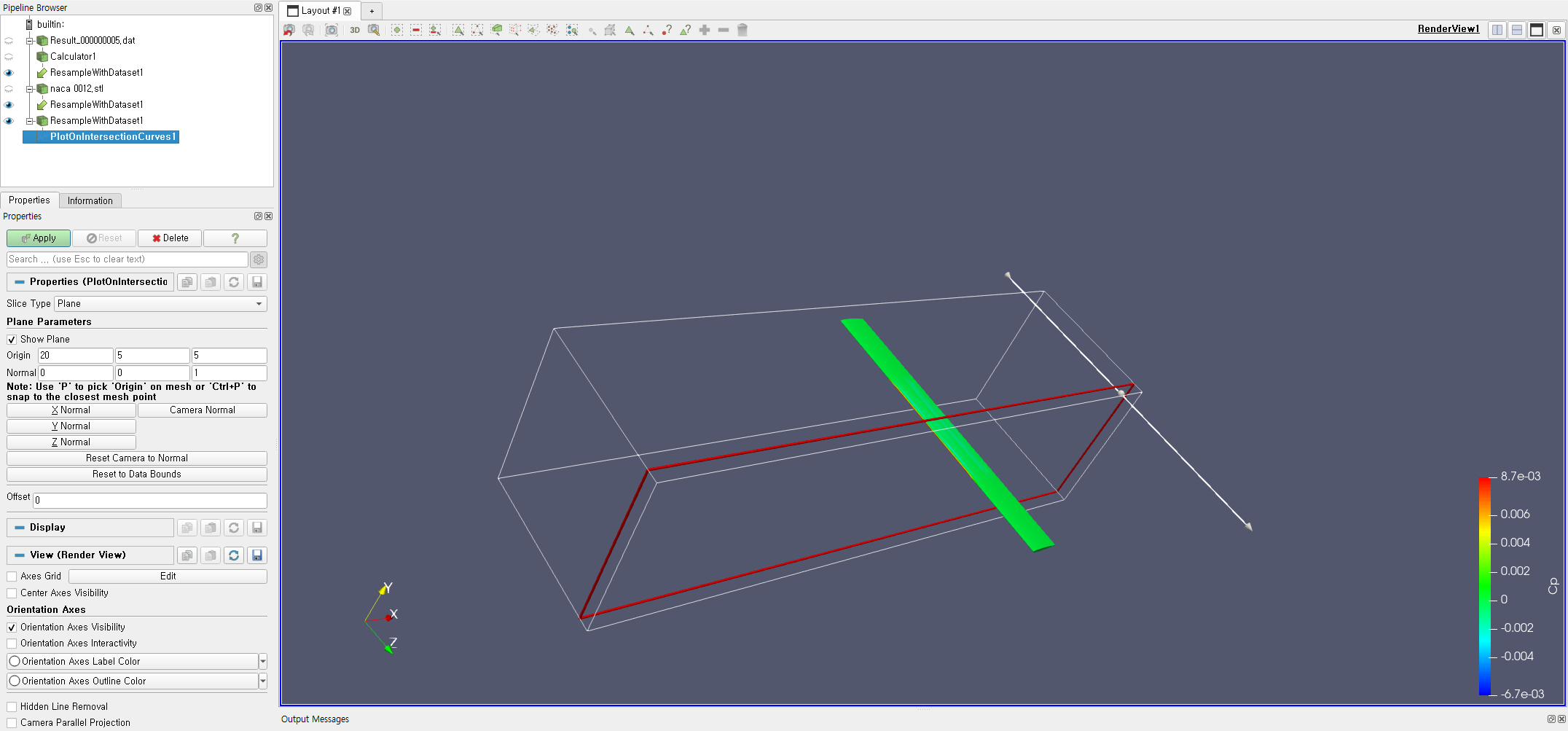Click the Properties section restore defaults icon
Screen dimensions: 1568x731
coord(234,282)
